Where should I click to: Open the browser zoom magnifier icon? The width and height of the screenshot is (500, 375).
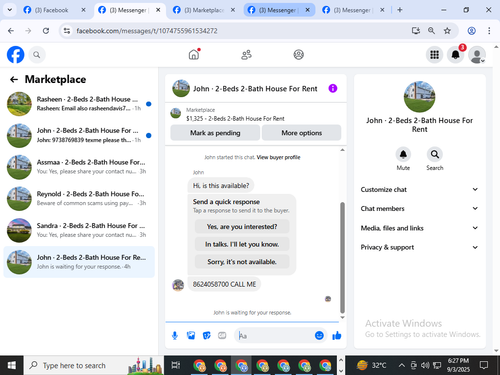pos(431,31)
